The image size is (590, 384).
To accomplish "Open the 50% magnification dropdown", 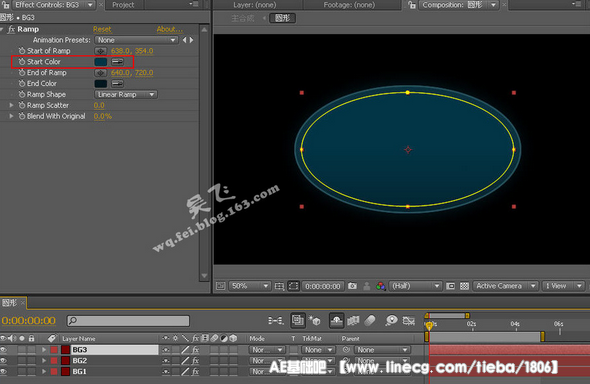I will tap(249, 286).
